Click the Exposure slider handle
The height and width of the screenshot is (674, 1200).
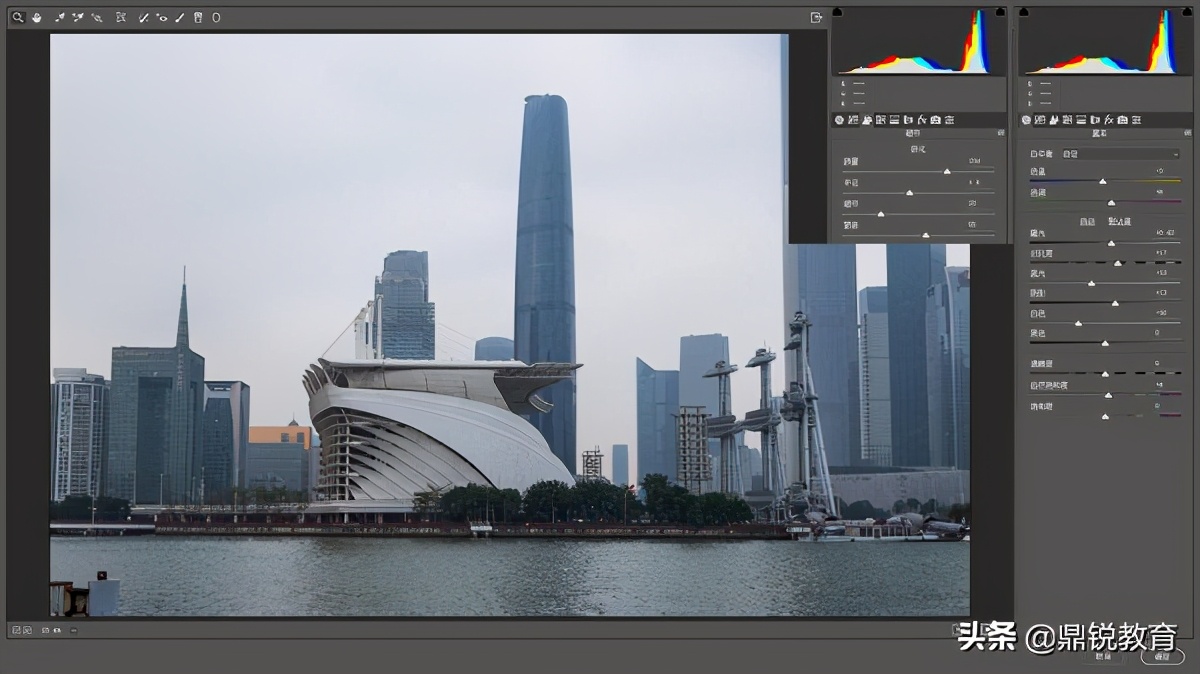click(1111, 243)
